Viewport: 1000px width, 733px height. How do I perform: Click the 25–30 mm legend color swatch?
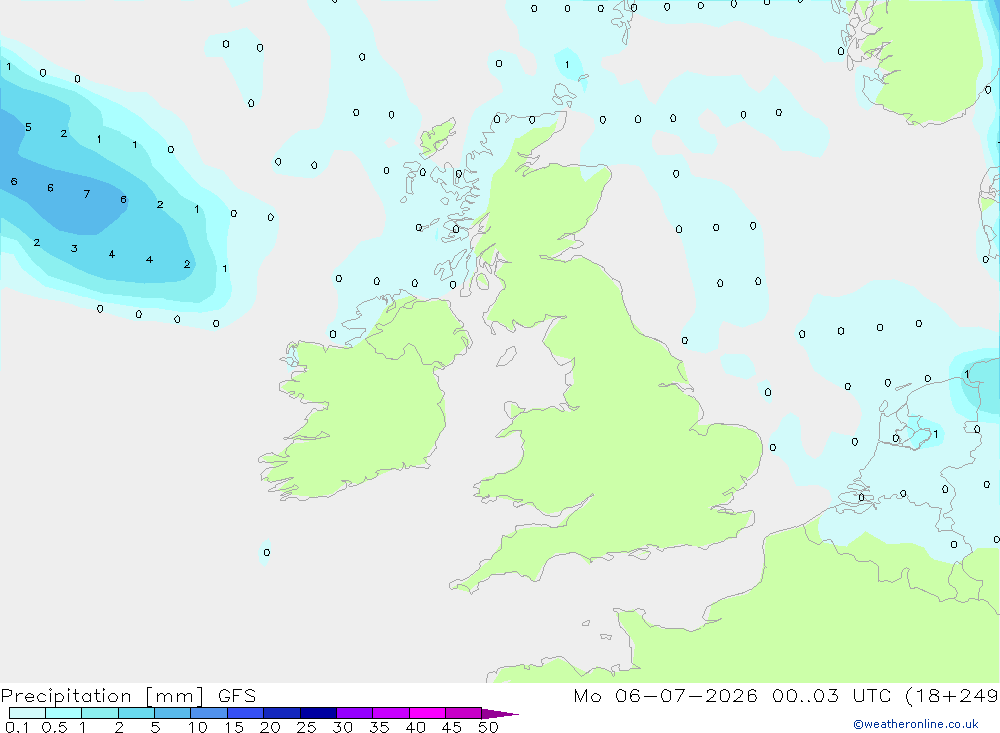pyautogui.click(x=318, y=713)
